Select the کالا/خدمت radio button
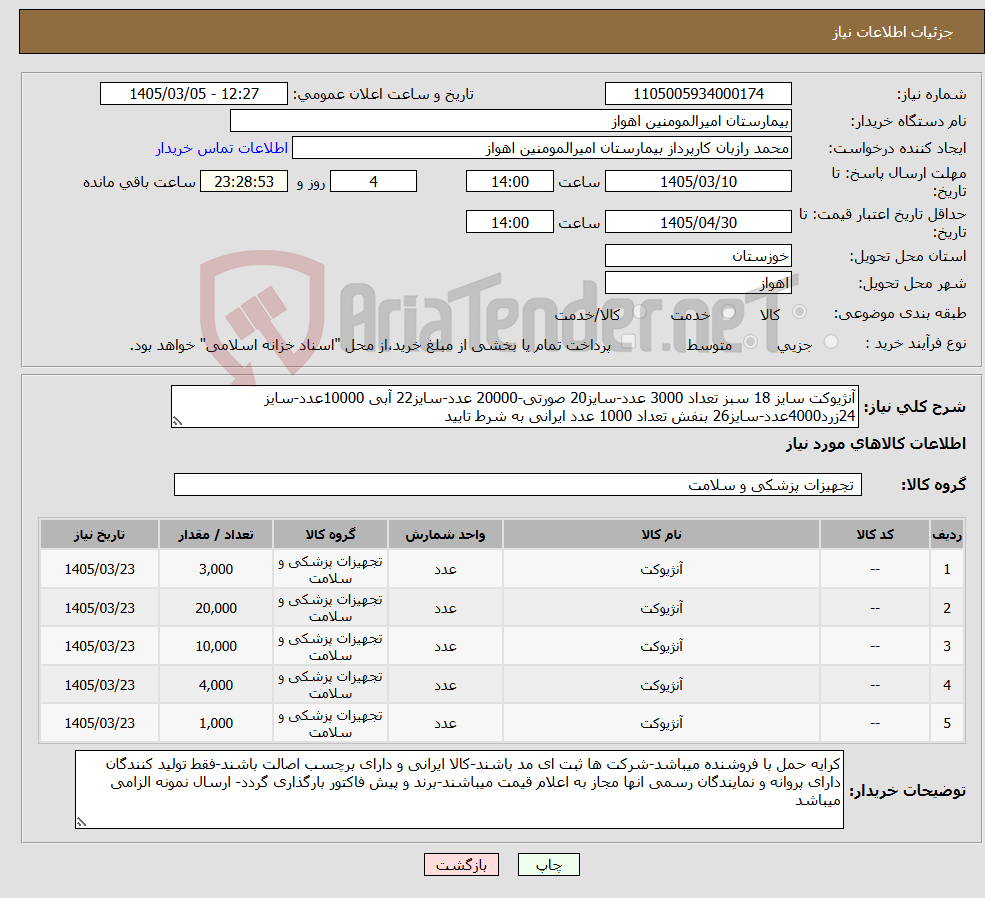This screenshot has height=898, width=985. 639,312
